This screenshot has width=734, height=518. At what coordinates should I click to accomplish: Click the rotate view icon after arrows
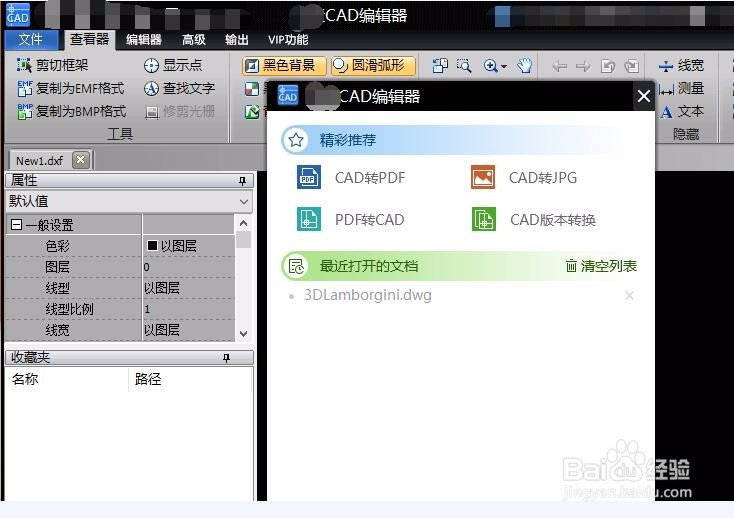pyautogui.click(x=608, y=66)
